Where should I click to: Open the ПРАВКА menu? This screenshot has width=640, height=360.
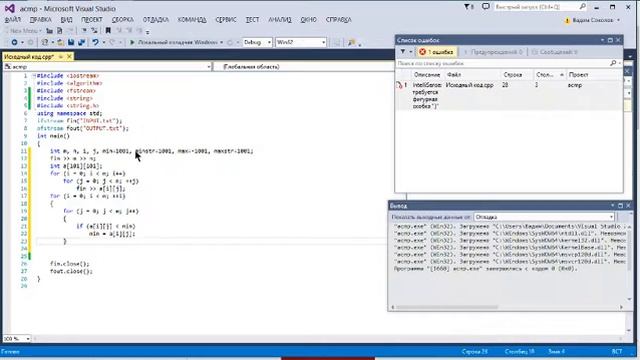(40, 20)
